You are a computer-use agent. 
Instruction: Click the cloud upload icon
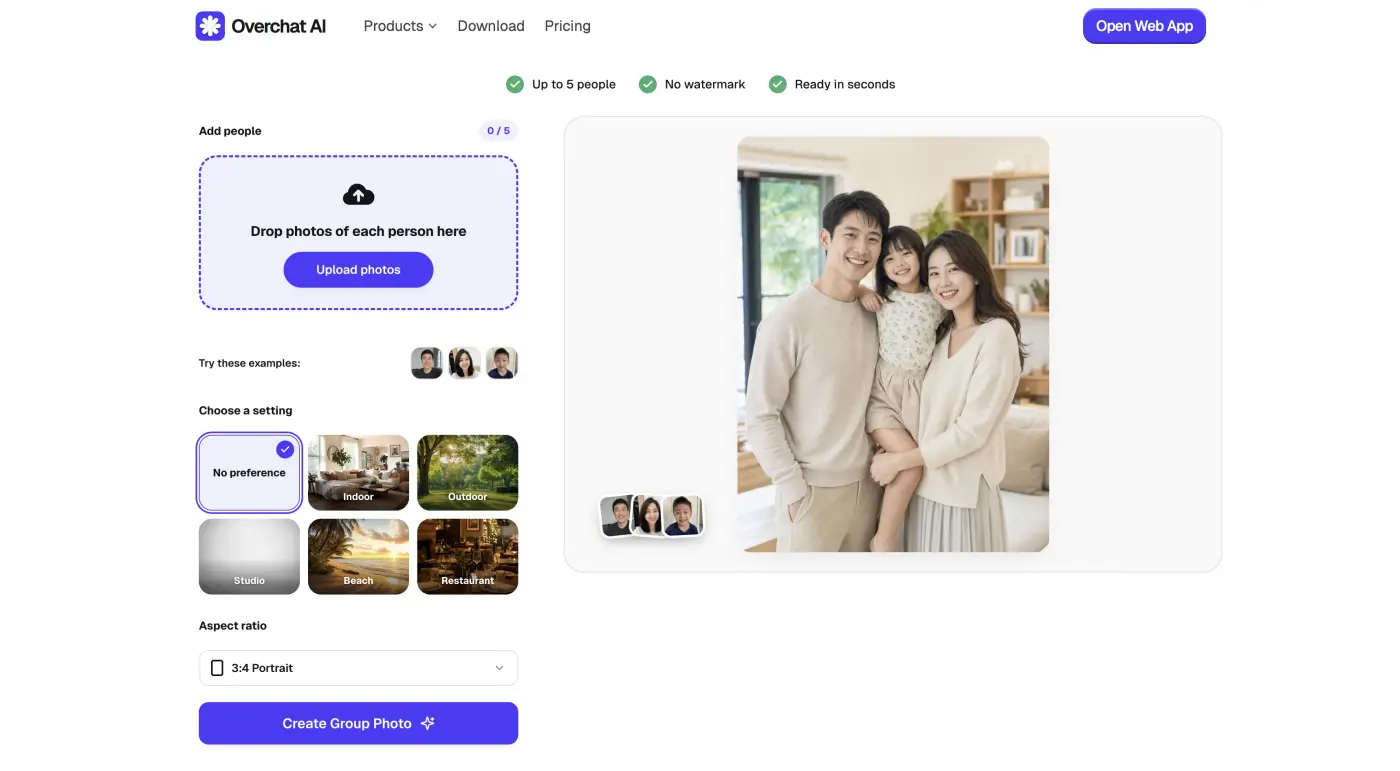tap(358, 194)
